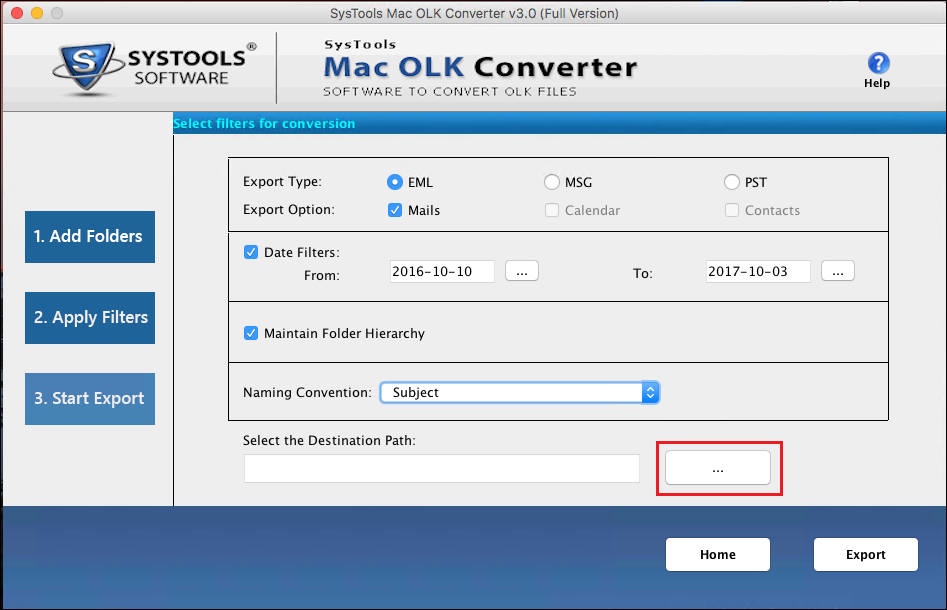This screenshot has height=610, width=947.
Task: Toggle the Mails export option
Action: [394, 210]
